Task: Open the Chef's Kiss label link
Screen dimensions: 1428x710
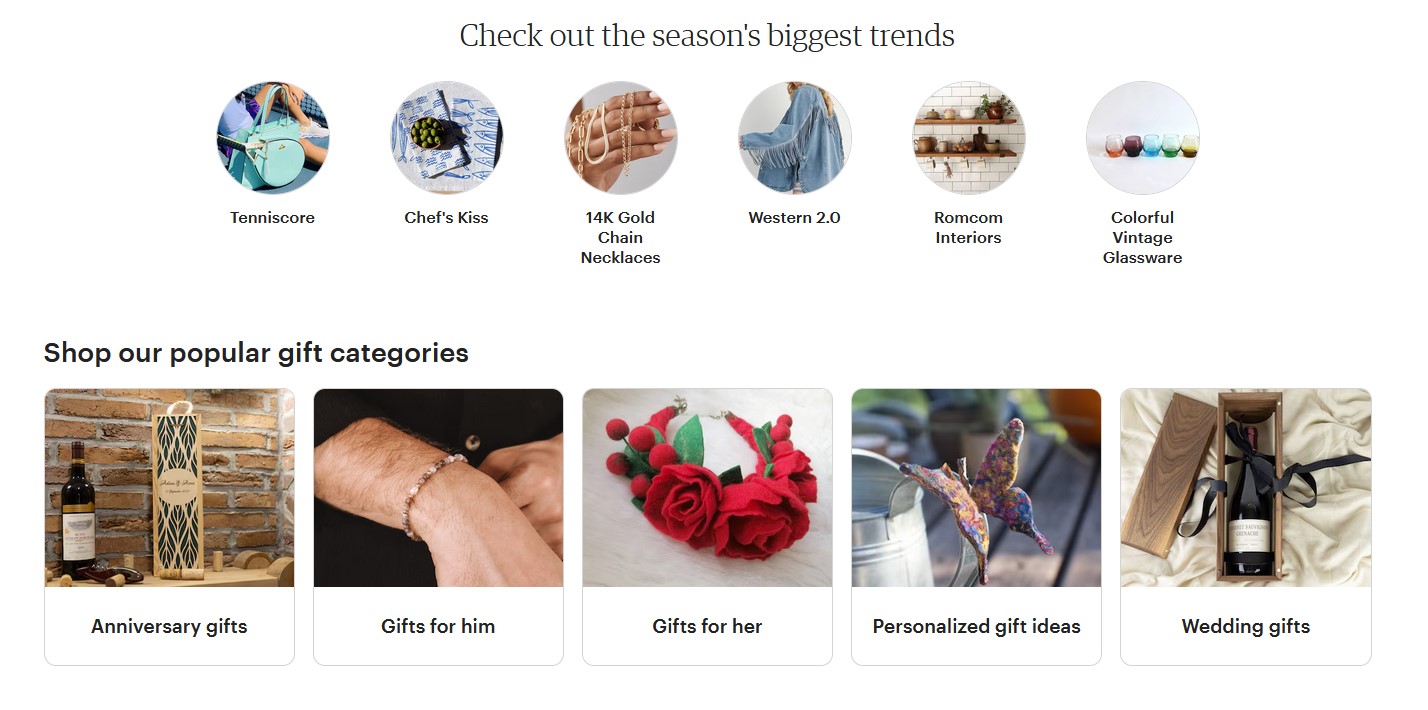Action: pos(446,217)
